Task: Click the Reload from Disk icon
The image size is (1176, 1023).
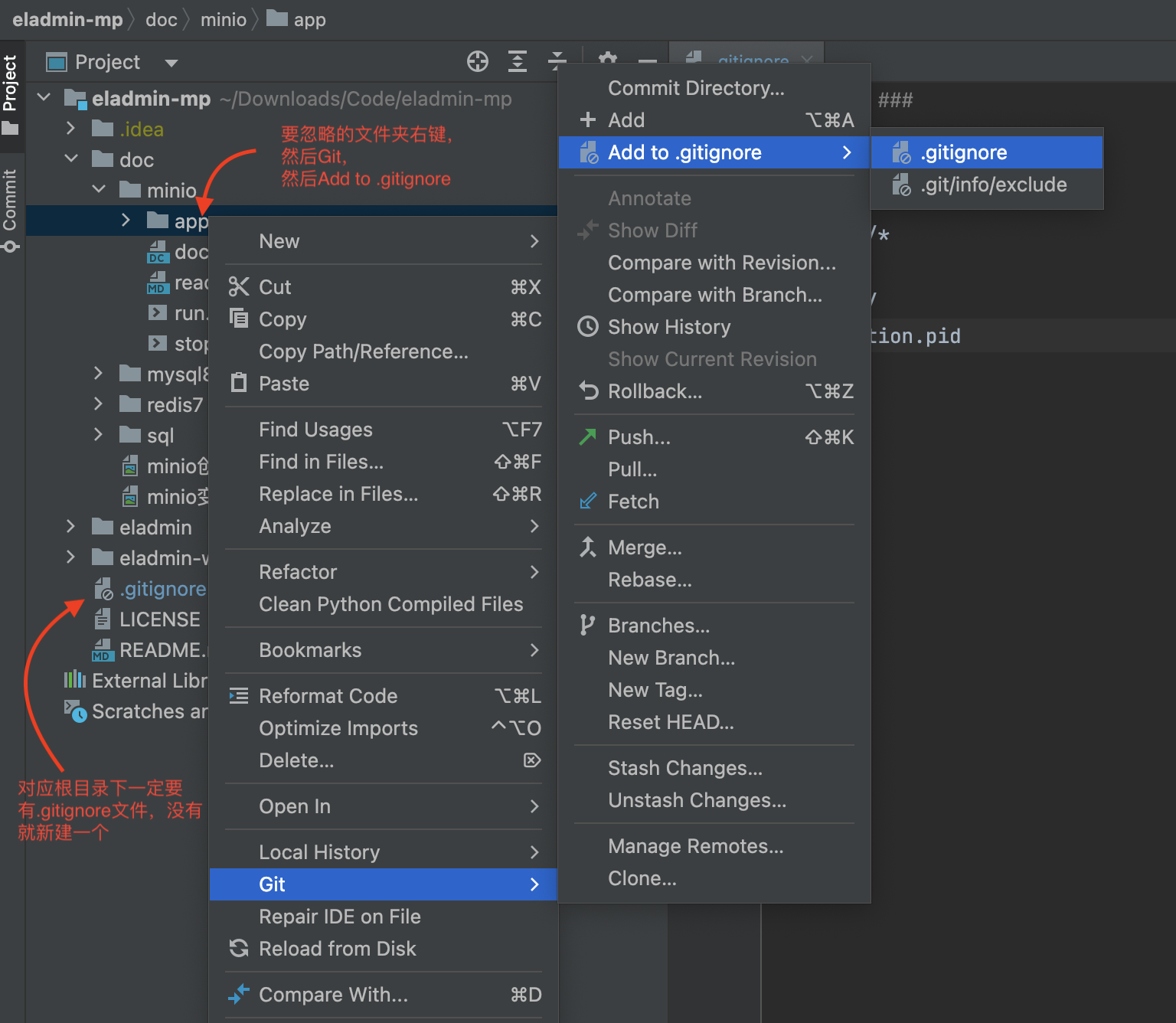Action: click(239, 949)
